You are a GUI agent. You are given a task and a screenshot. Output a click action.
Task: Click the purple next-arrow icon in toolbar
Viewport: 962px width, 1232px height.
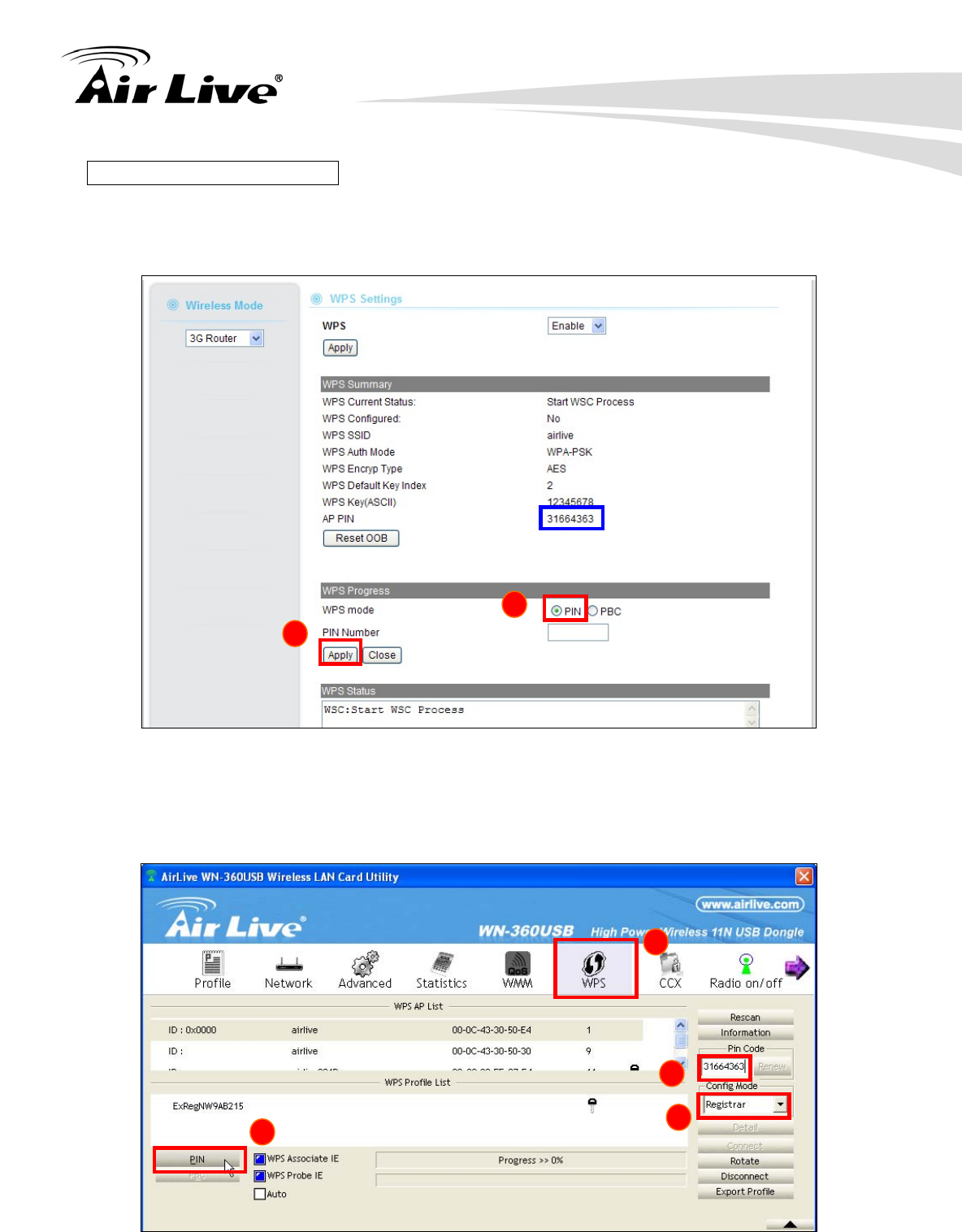point(796,967)
